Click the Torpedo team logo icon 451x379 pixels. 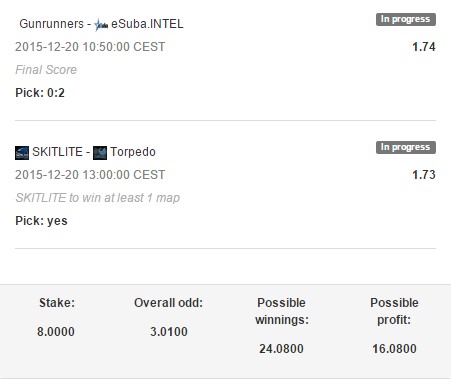(x=100, y=153)
